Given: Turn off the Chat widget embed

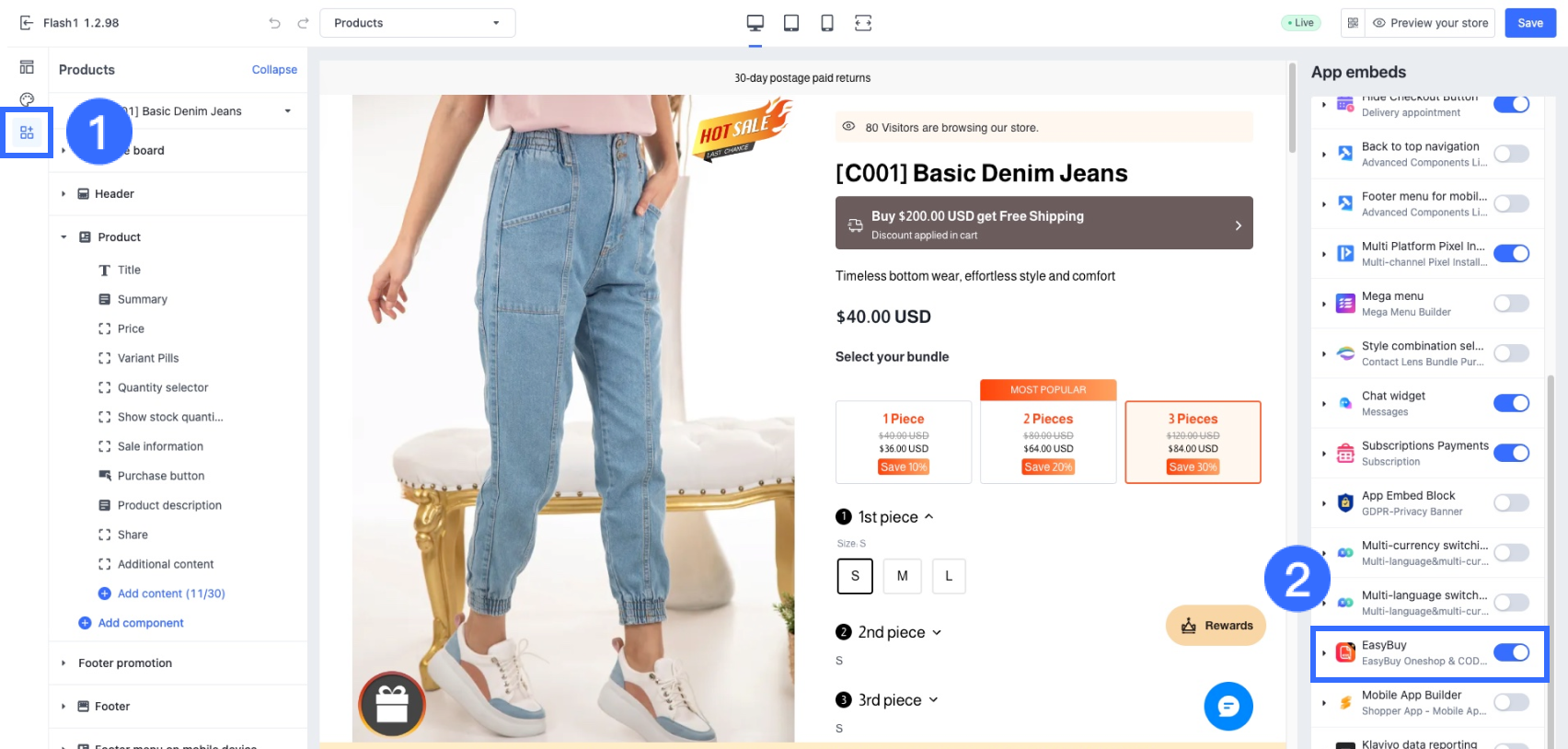Looking at the screenshot, I should pyautogui.click(x=1511, y=403).
